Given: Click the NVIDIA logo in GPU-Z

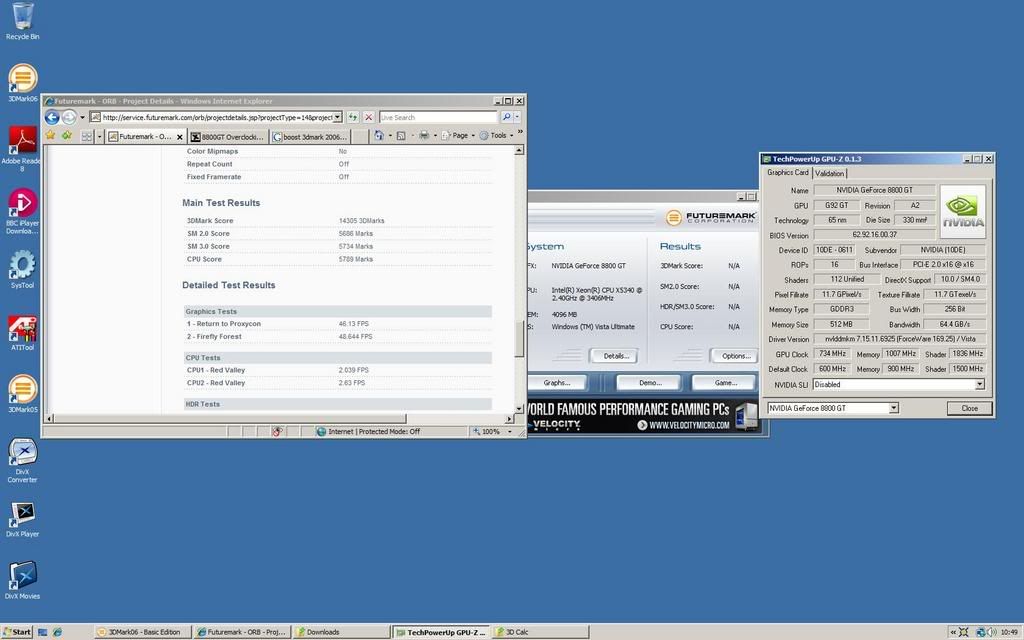Looking at the screenshot, I should (963, 212).
